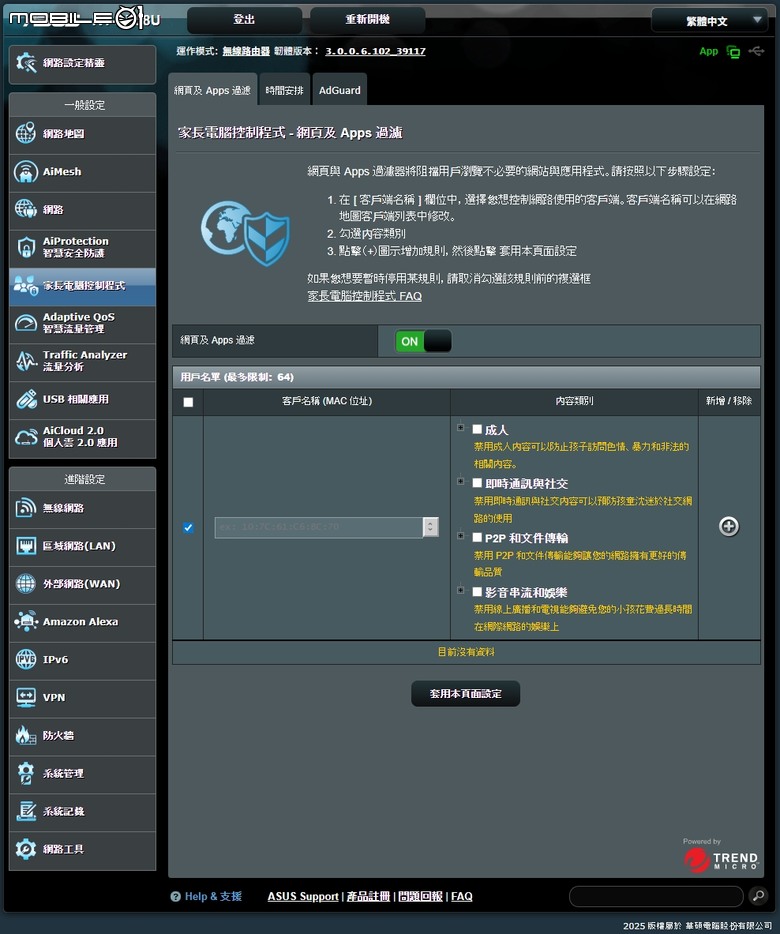Expand the 成人 category tree
This screenshot has width=780, height=934.
click(x=461, y=427)
